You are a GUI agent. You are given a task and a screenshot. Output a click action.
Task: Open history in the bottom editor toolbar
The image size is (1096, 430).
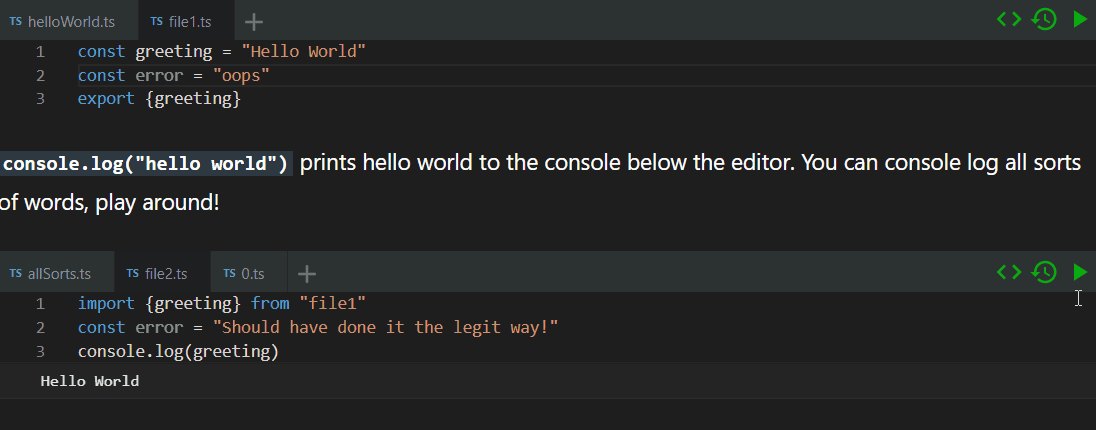1044,272
